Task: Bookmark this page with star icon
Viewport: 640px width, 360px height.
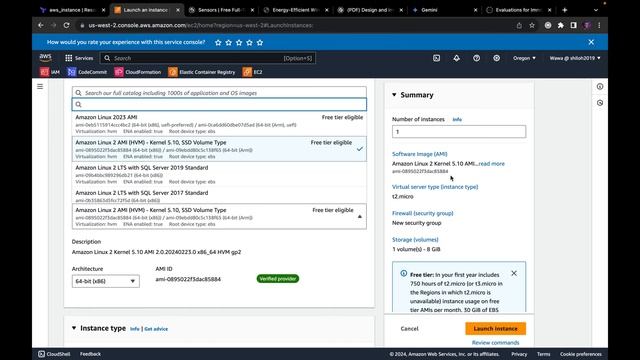Action: (x=532, y=25)
